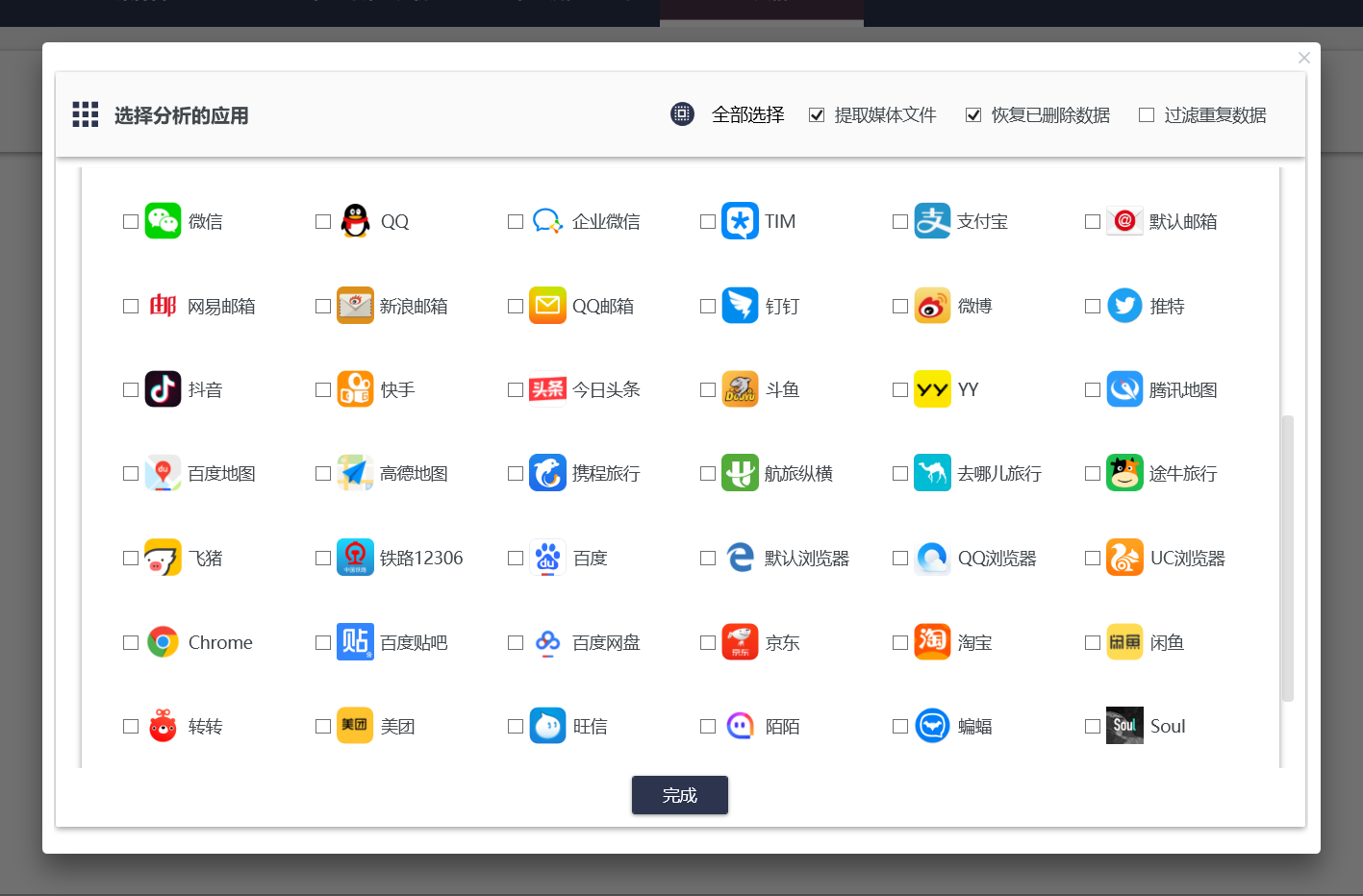Click the 今日头条 red icon
This screenshot has height=896, width=1363.
547,389
